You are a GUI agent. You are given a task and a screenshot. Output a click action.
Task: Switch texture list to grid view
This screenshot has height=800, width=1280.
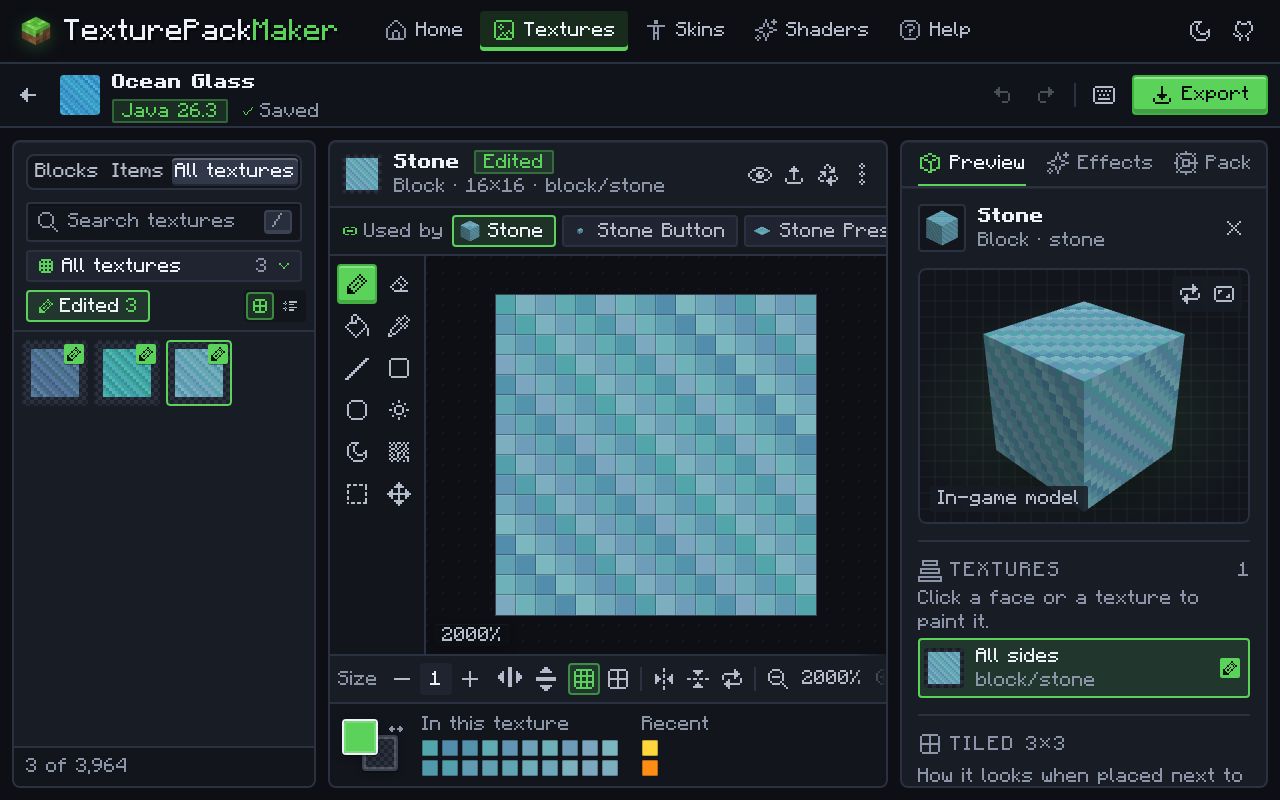point(260,306)
